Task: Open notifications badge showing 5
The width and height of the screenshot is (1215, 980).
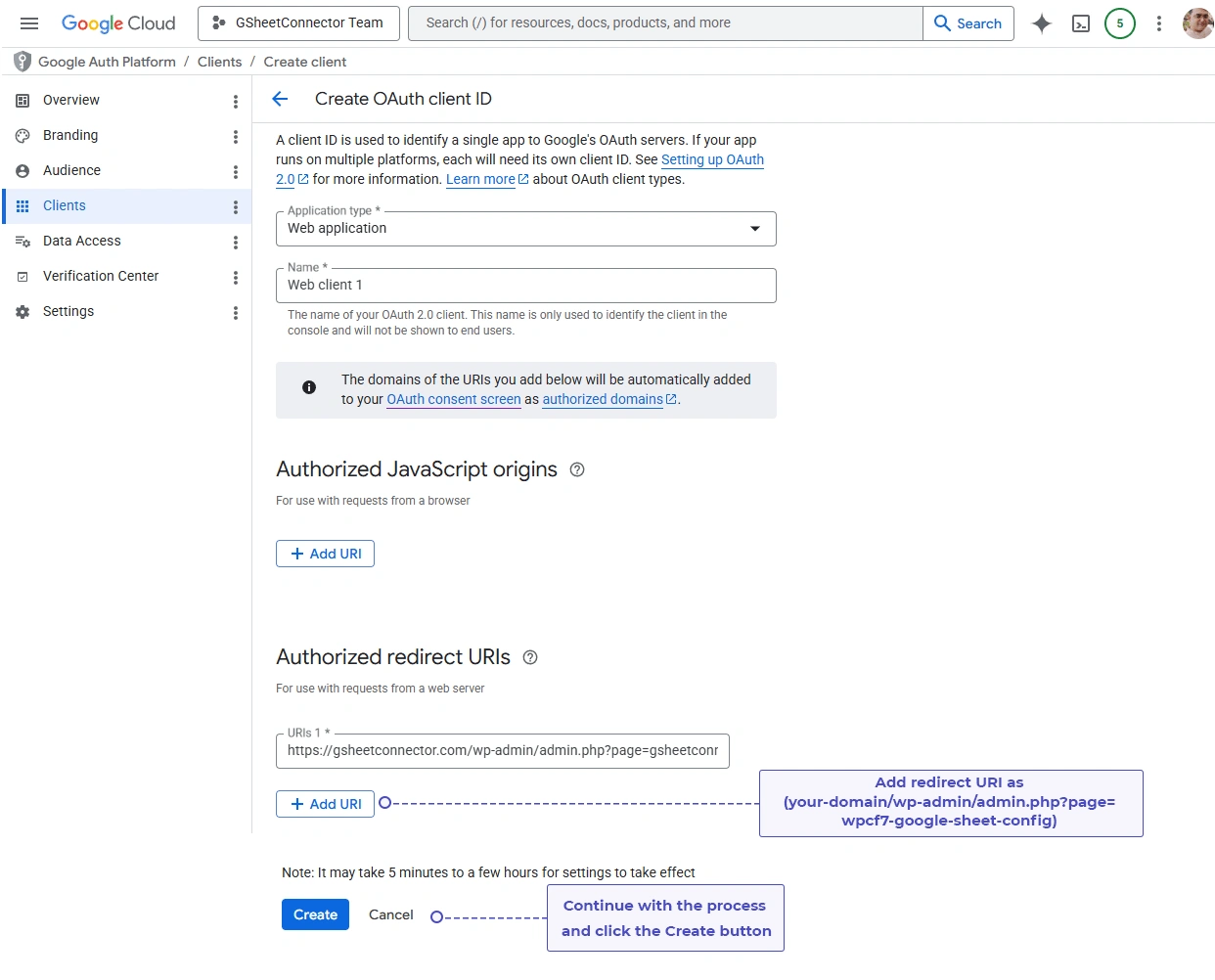Action: [1120, 23]
